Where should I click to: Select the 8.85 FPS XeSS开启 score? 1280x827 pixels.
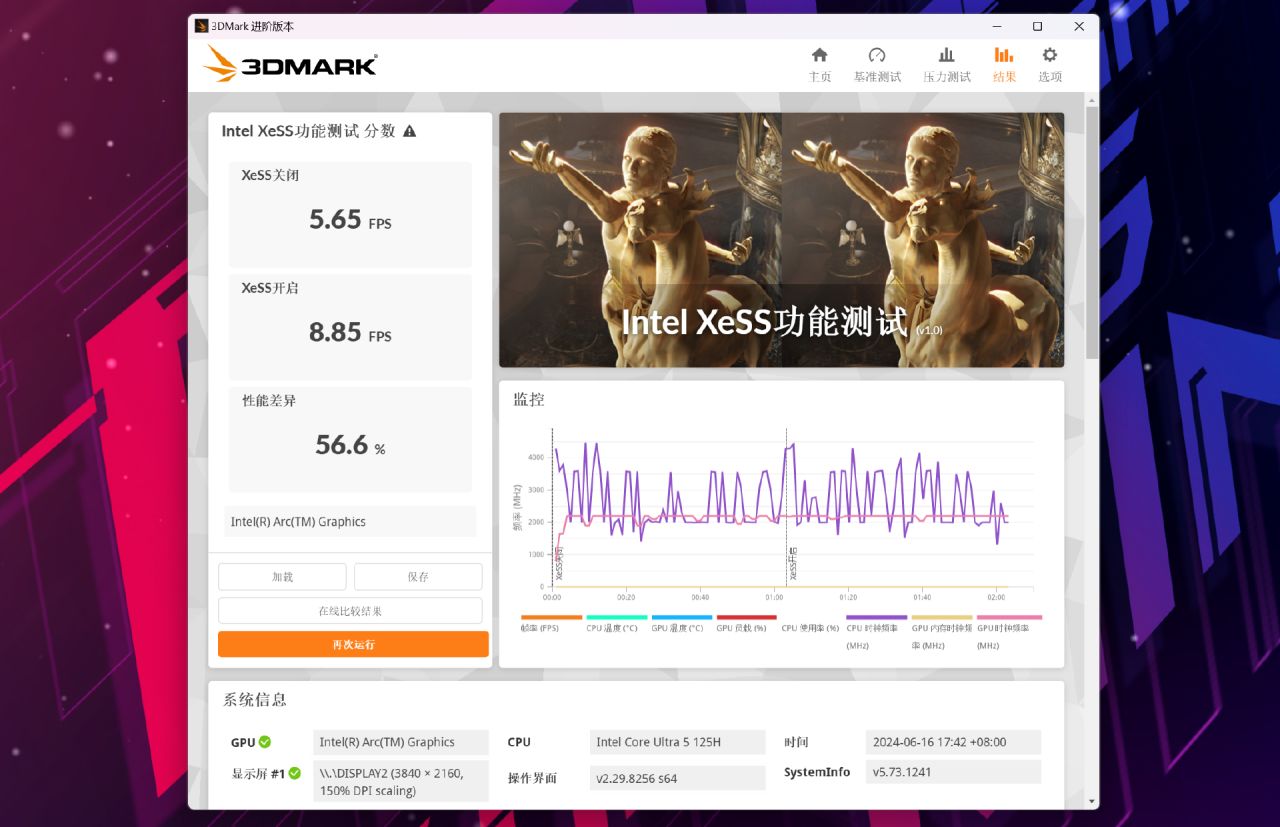[350, 332]
